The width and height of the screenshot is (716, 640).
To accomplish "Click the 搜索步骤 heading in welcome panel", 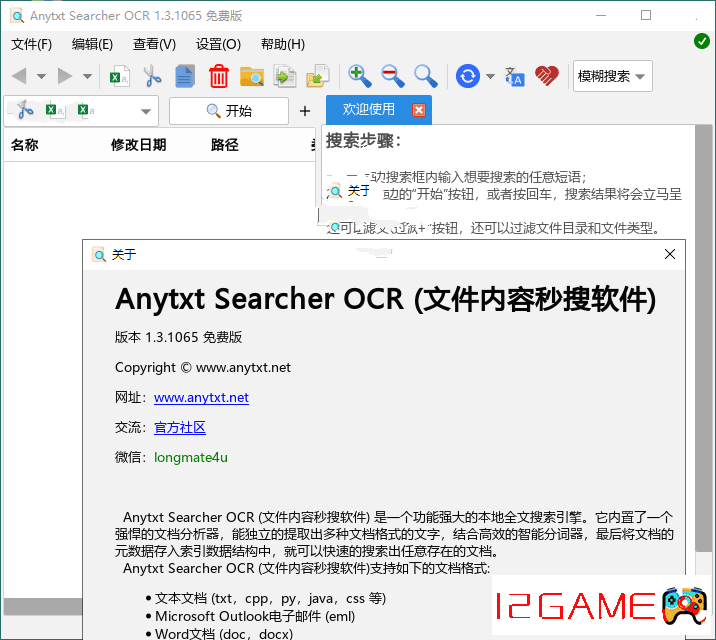I will [x=363, y=141].
